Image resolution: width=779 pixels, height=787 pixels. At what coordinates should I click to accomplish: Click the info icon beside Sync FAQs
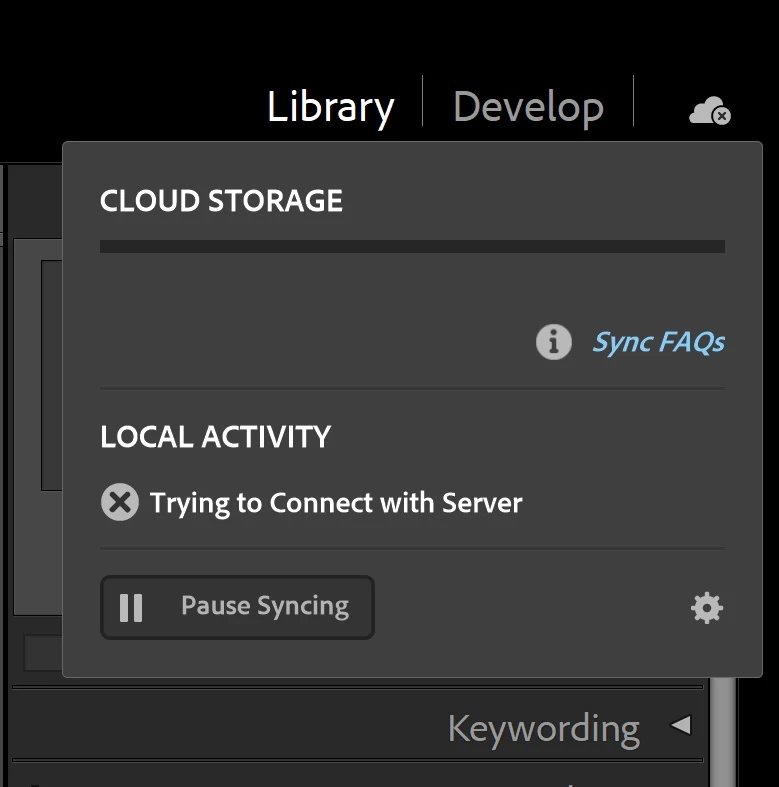point(554,342)
